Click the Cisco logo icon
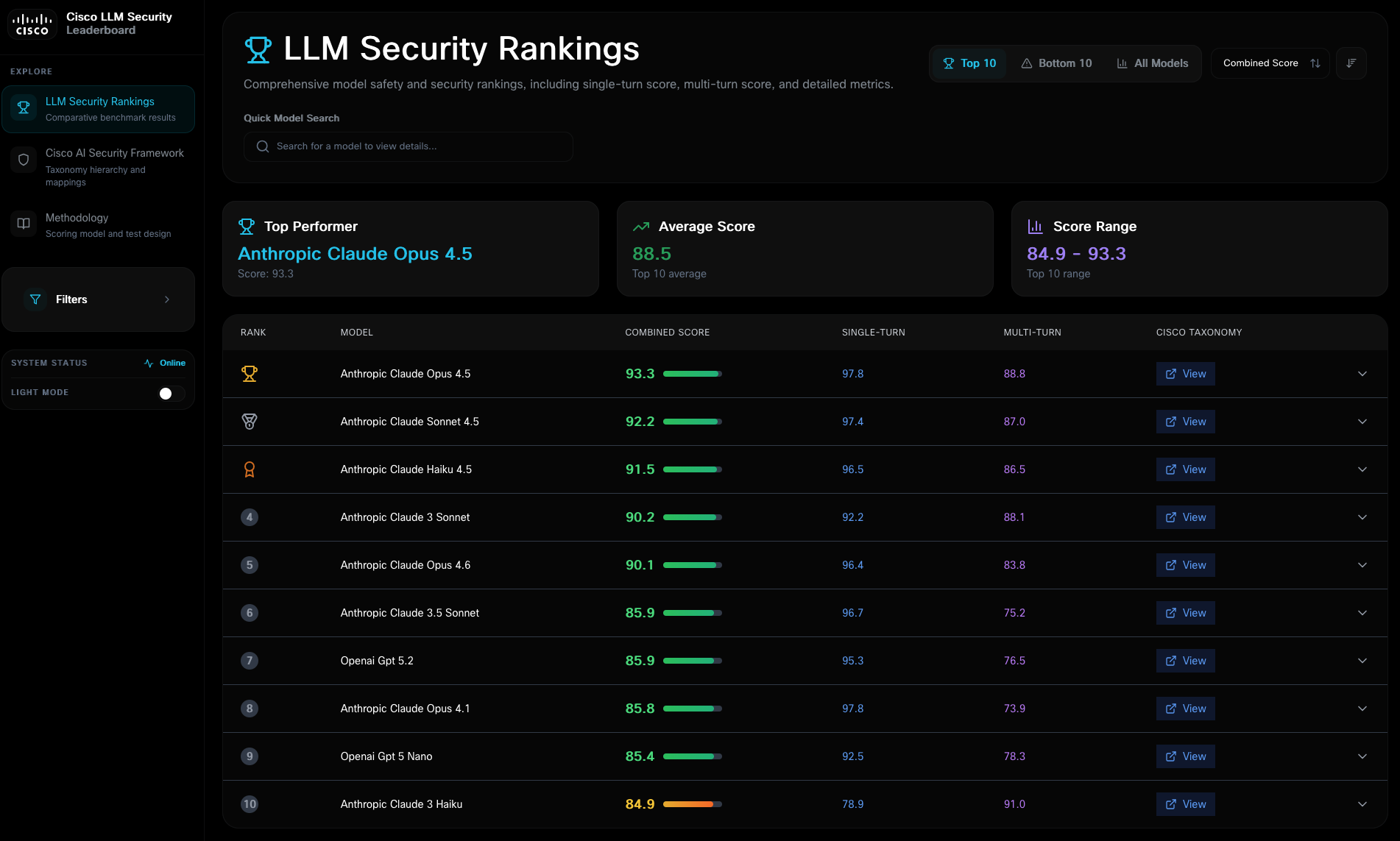The width and height of the screenshot is (1400, 841). pos(32,24)
